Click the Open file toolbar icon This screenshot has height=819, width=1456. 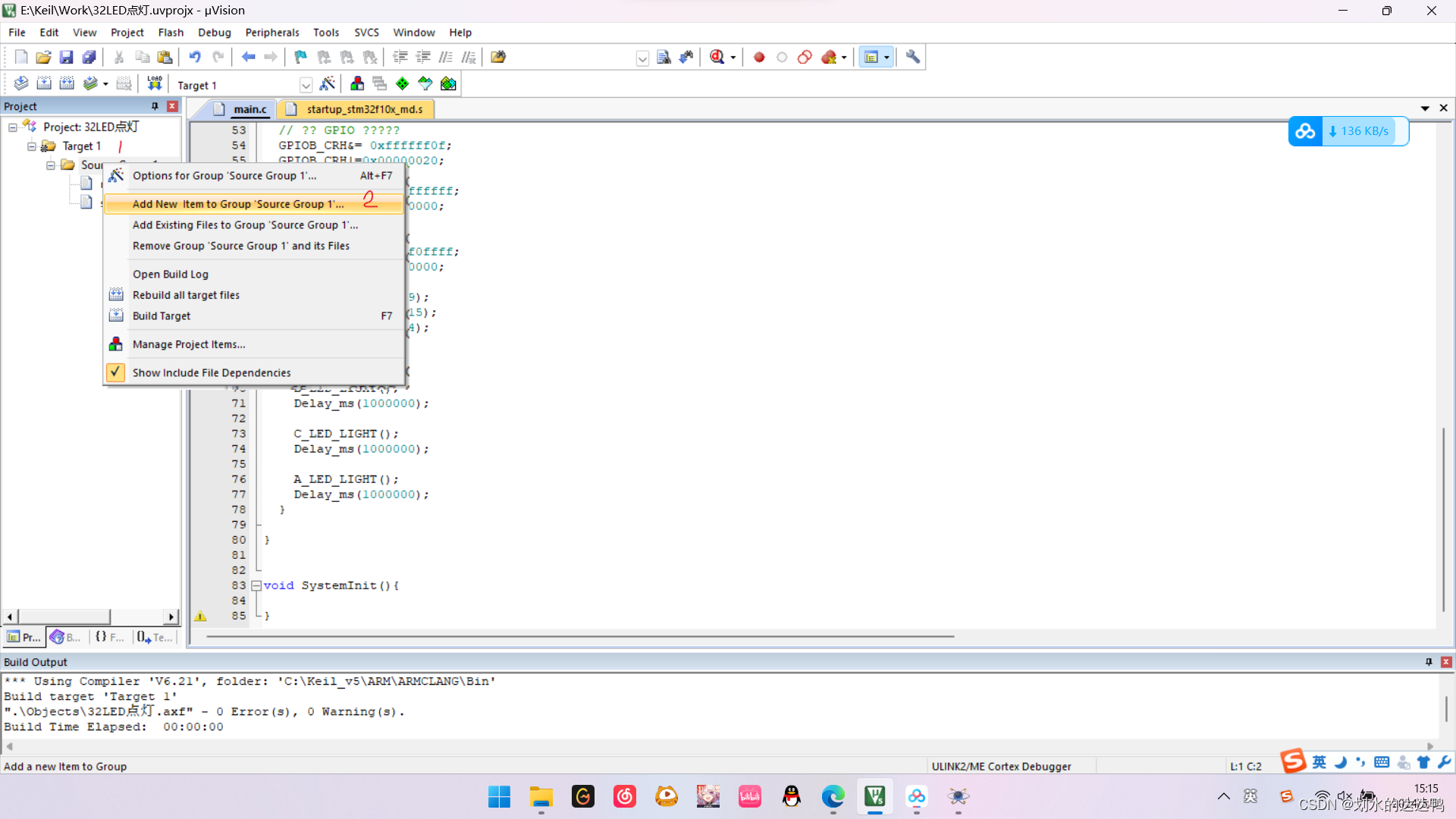(44, 57)
